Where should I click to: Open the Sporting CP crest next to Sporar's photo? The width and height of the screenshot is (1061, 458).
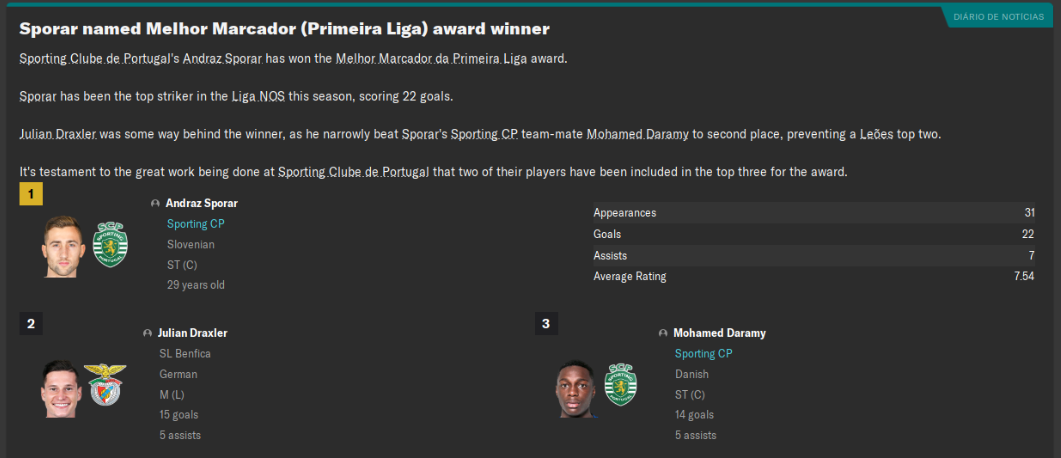pyautogui.click(x=110, y=246)
